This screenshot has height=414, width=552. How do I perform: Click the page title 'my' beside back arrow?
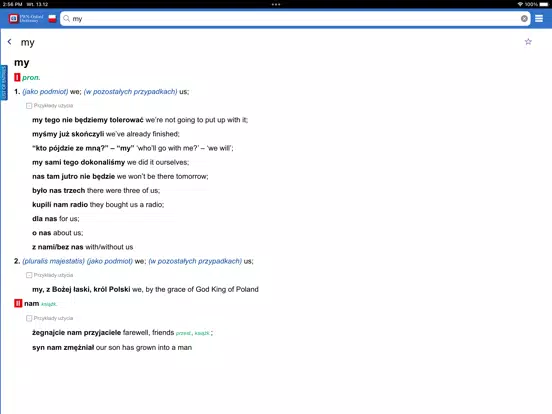(27, 43)
